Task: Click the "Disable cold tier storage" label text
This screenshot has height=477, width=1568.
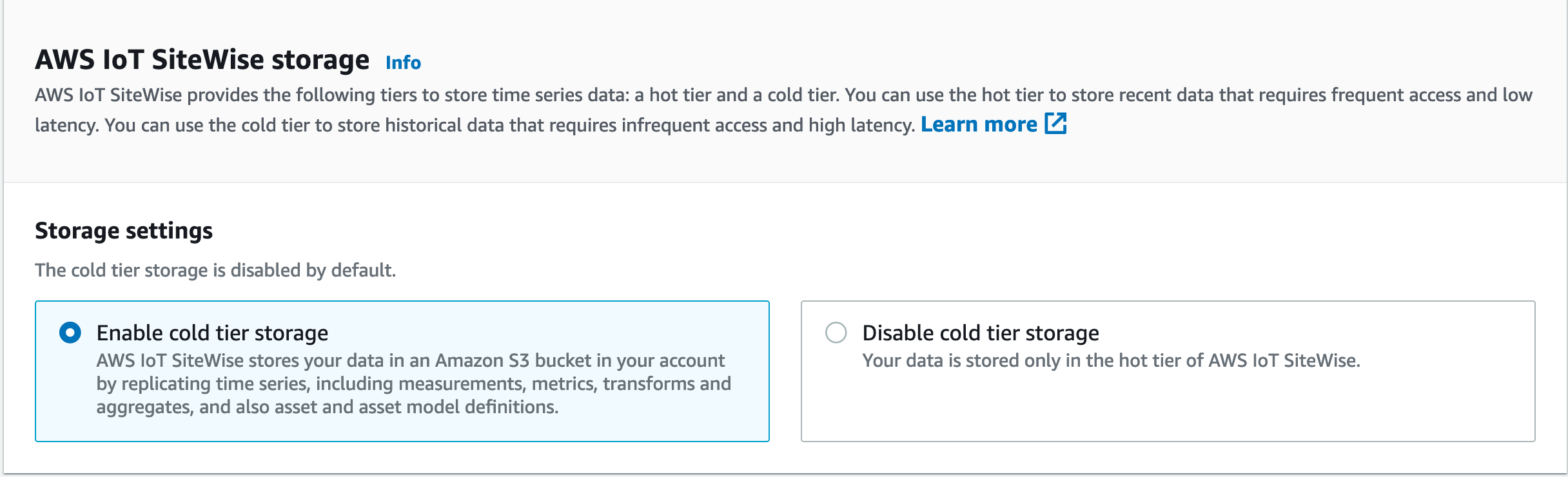Action: (x=980, y=333)
